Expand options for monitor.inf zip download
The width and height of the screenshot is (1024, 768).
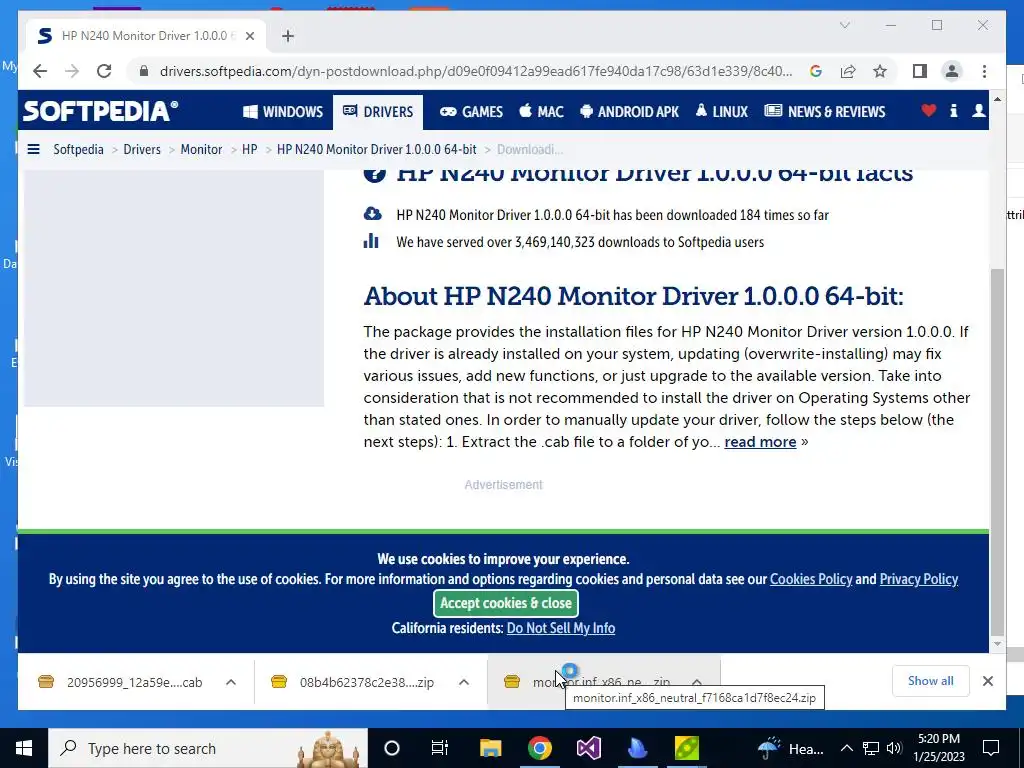coord(697,682)
